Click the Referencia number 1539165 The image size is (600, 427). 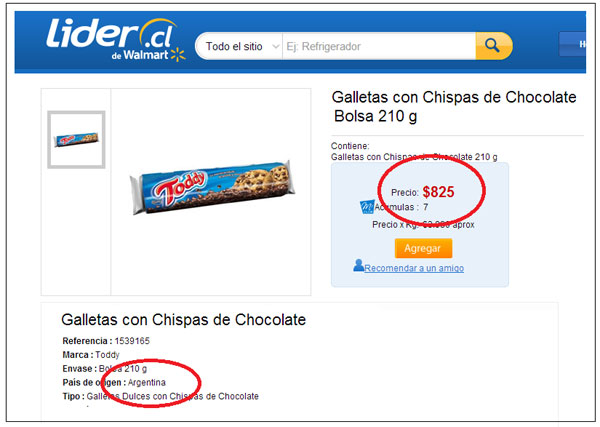[132, 341]
